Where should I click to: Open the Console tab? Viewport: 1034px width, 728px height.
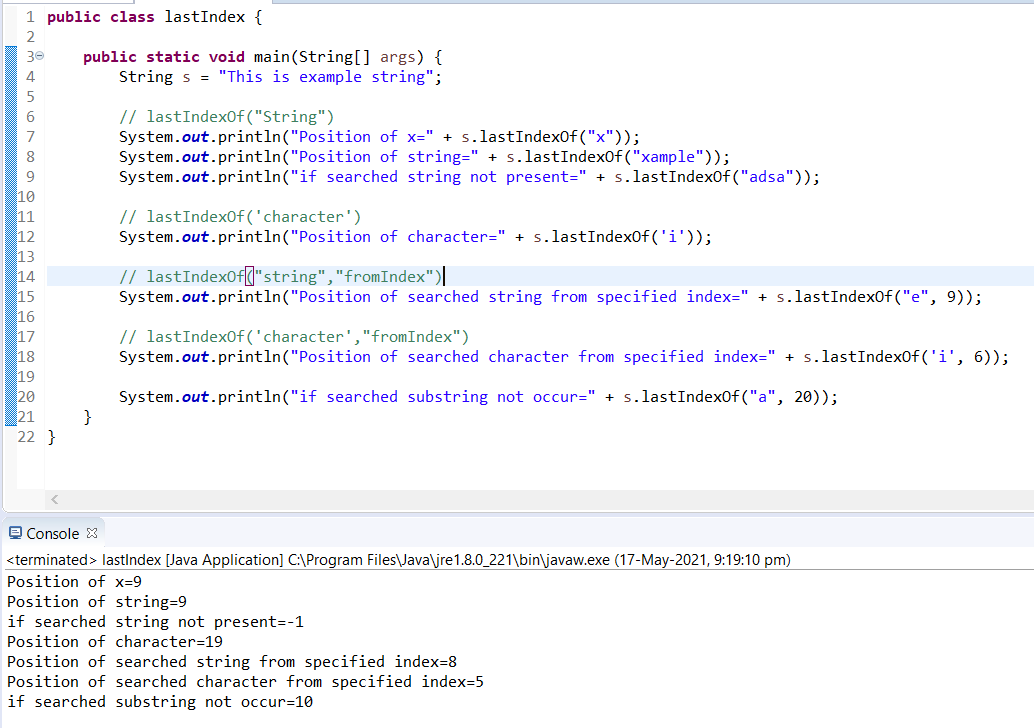point(52,533)
